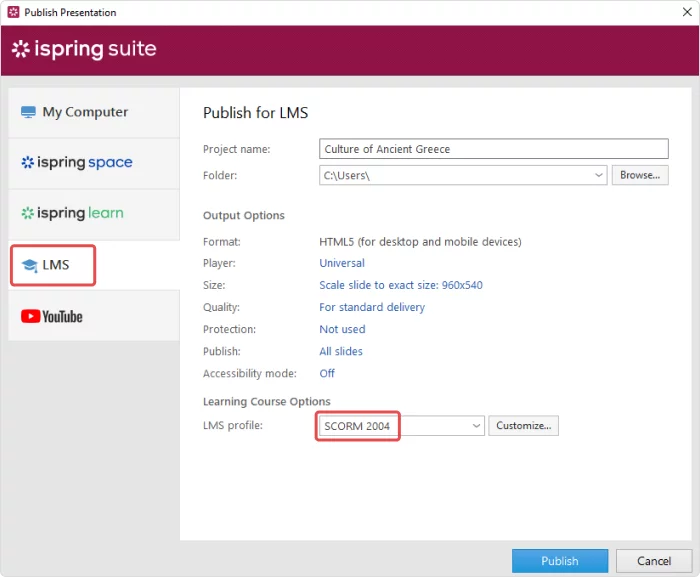The width and height of the screenshot is (700, 577).
Task: Expand the Folder path dropdown
Action: tap(598, 175)
